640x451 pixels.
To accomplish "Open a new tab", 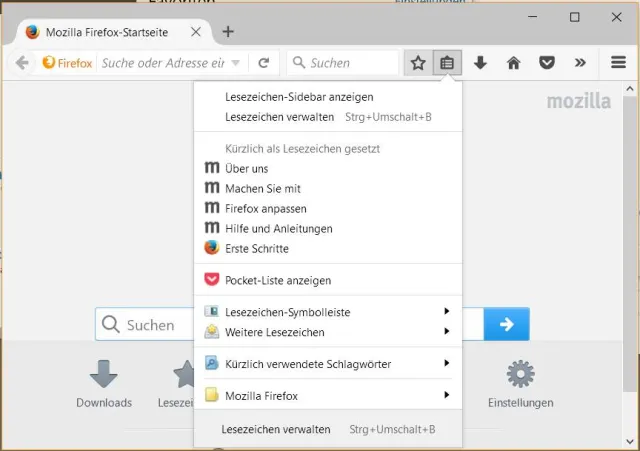I will pos(228,31).
